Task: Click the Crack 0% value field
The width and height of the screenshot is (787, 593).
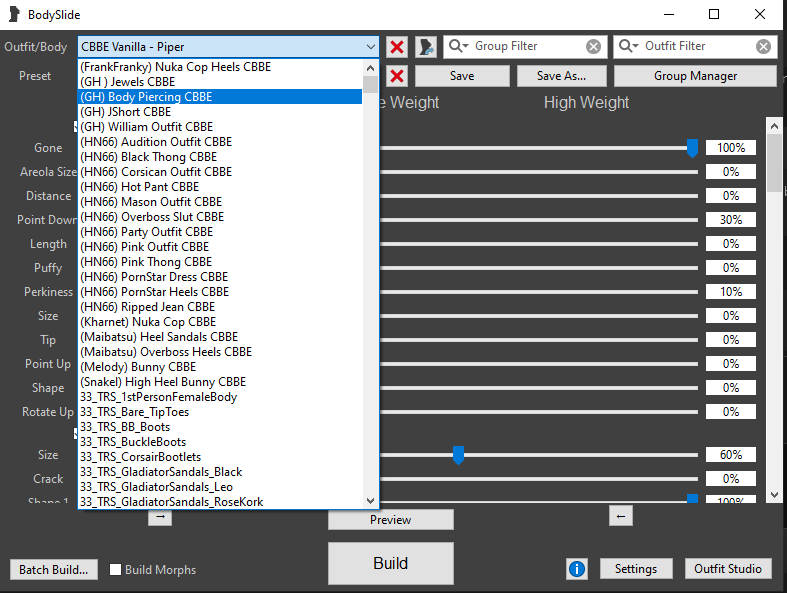Action: (731, 479)
